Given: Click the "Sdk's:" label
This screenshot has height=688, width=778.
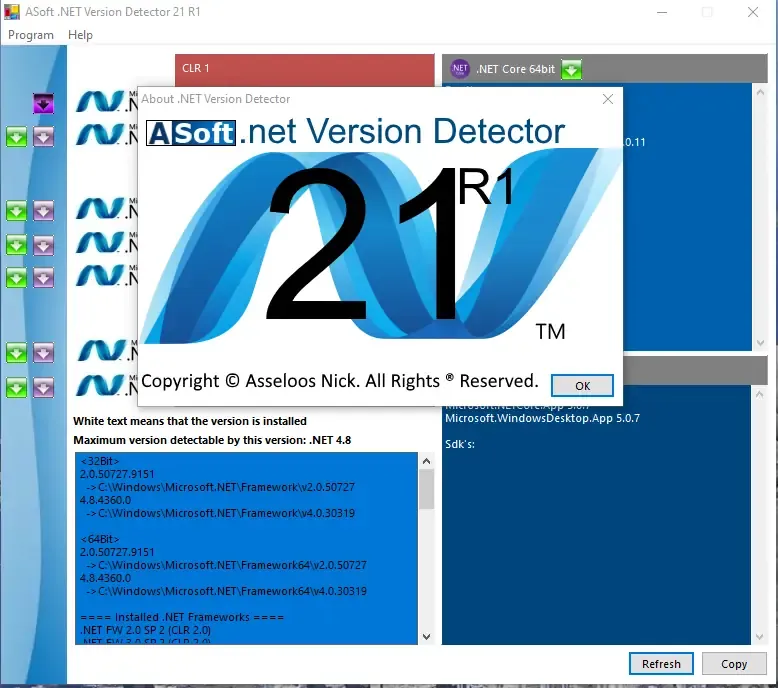Looking at the screenshot, I should [460, 444].
